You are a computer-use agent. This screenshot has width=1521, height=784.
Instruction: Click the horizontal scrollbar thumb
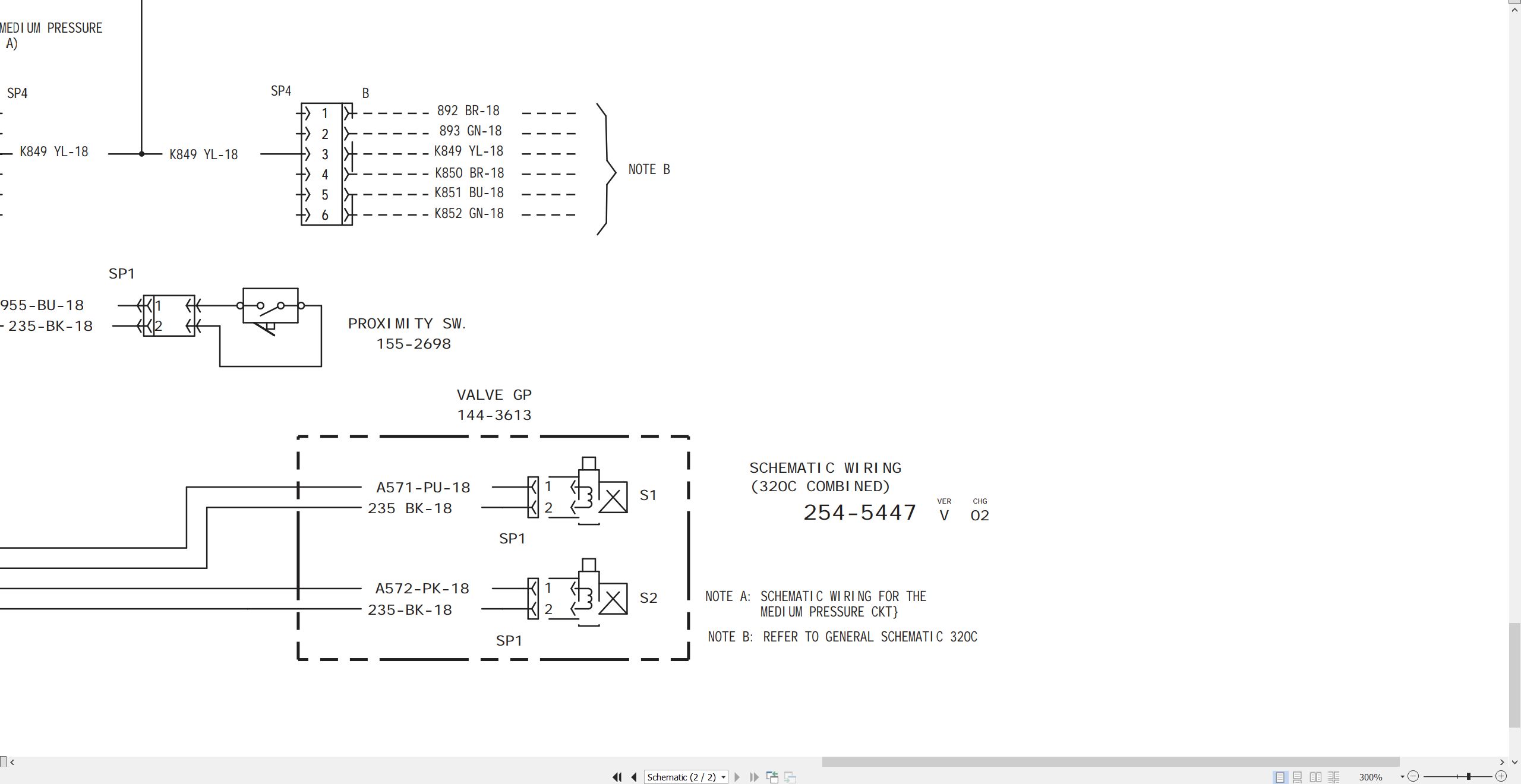[1111, 762]
